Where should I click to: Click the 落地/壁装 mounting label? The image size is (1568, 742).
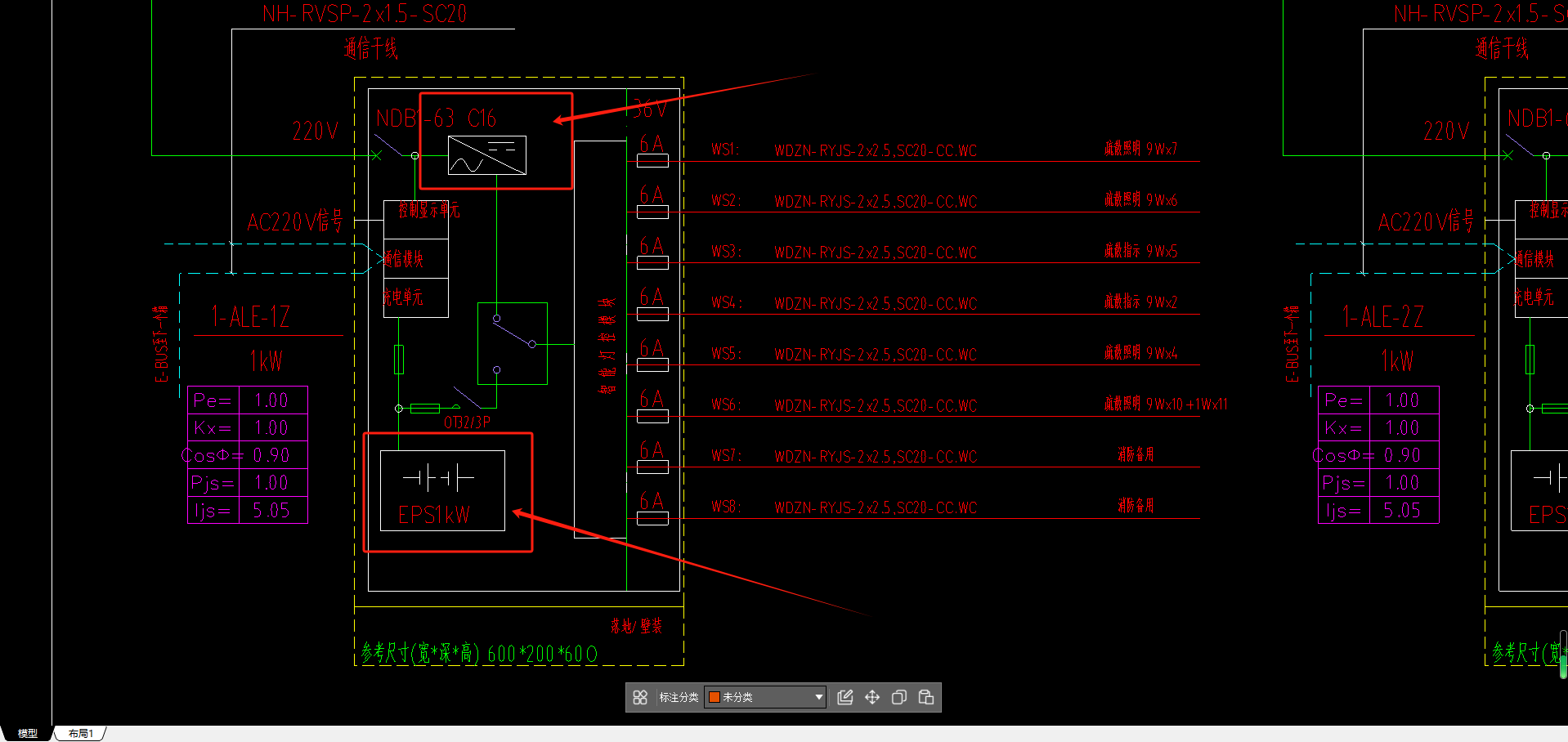pyautogui.click(x=636, y=626)
